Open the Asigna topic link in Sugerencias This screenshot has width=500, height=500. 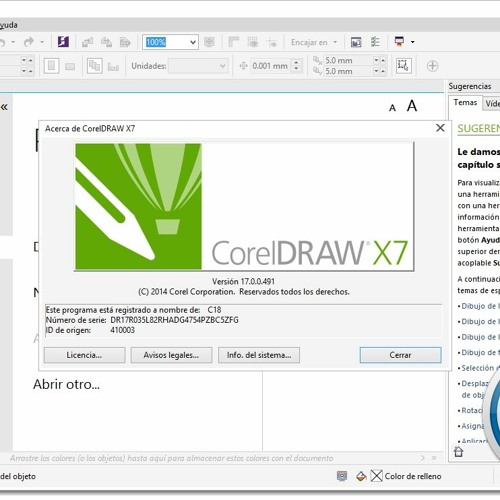click(x=473, y=426)
